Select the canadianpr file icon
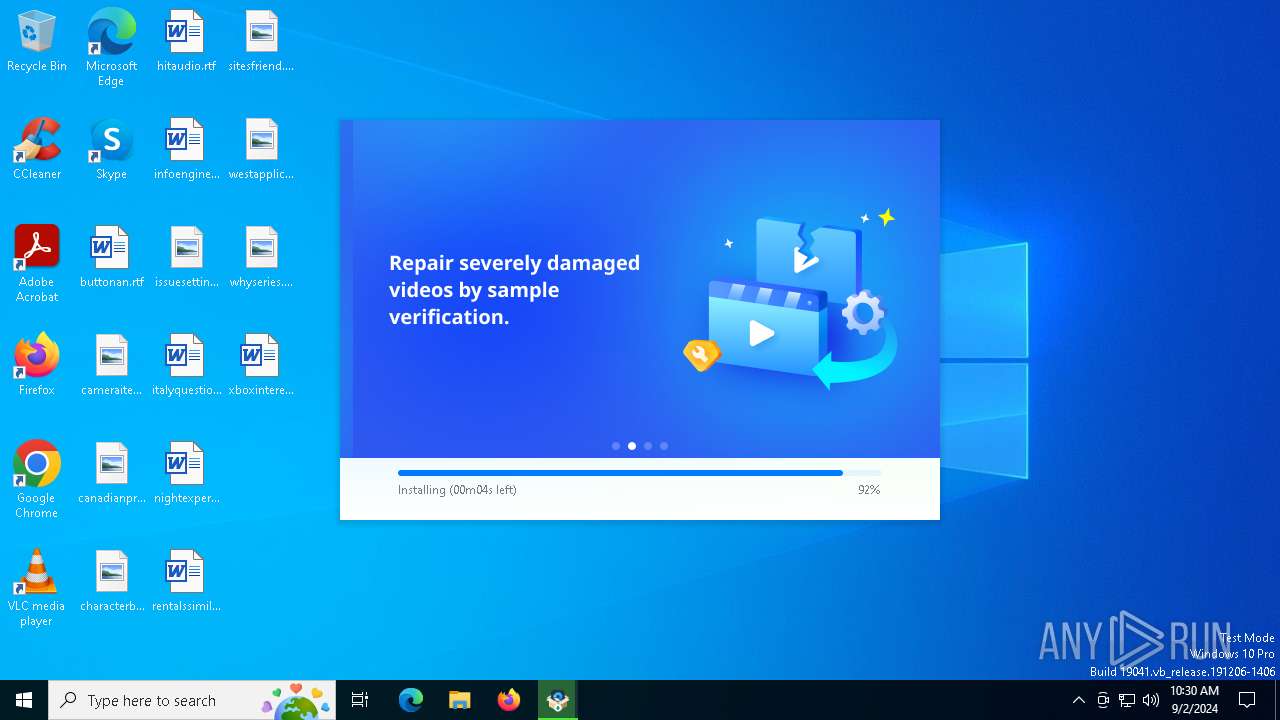 [111, 474]
